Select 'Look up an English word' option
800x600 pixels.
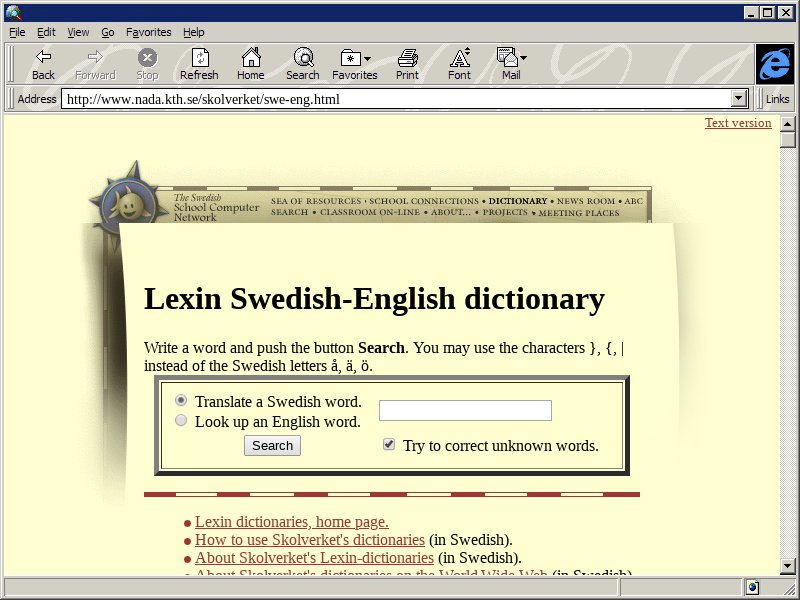(x=181, y=421)
